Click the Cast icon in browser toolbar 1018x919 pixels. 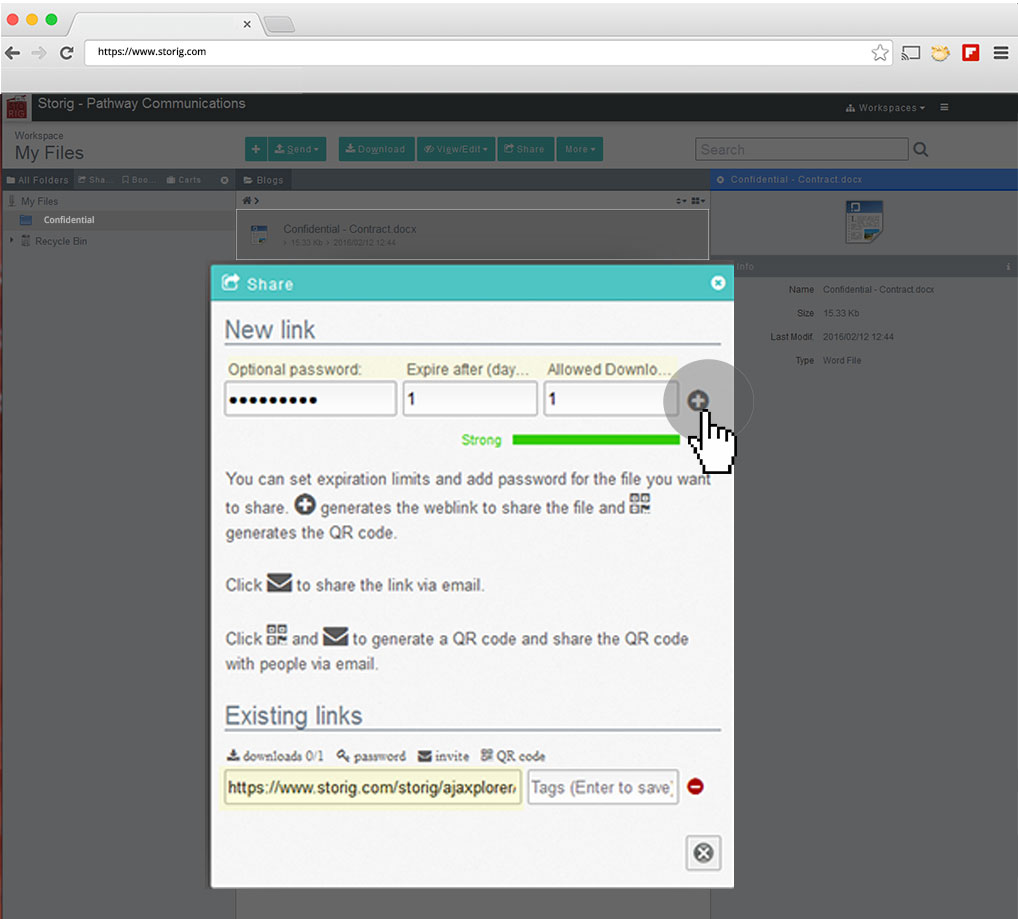(911, 53)
